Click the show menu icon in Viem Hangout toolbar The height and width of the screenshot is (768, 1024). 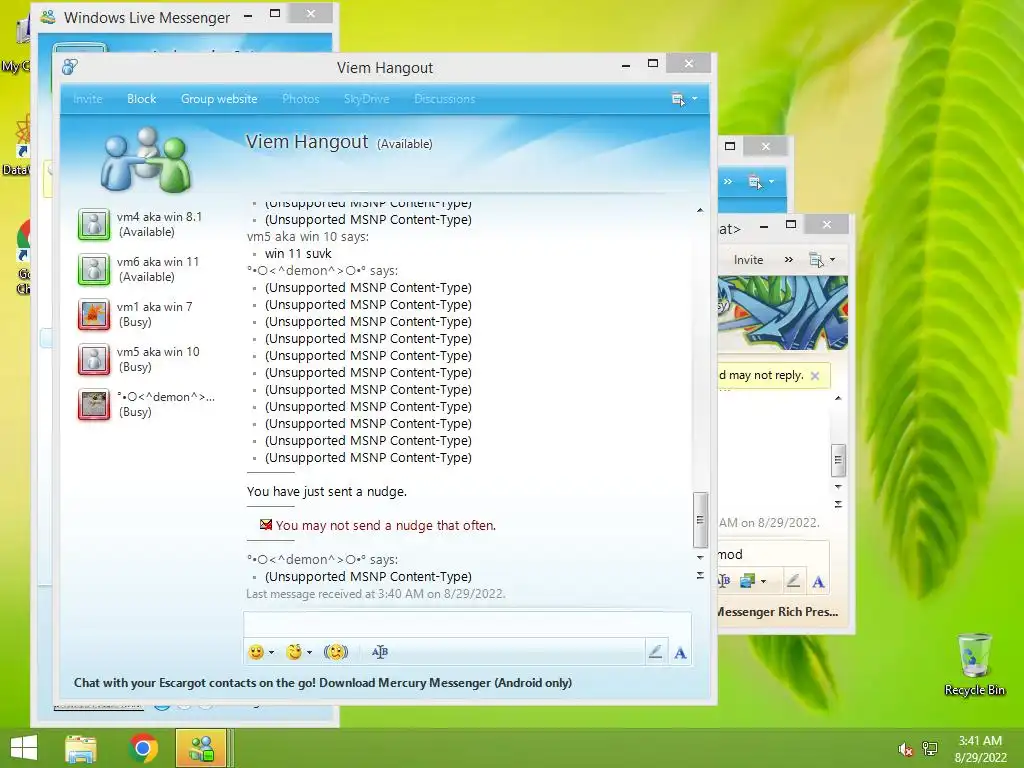tap(679, 99)
